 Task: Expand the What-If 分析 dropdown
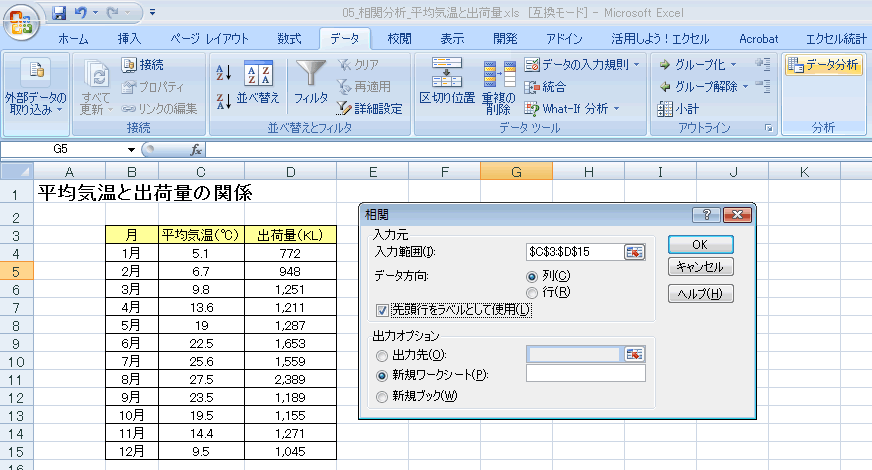(x=616, y=108)
